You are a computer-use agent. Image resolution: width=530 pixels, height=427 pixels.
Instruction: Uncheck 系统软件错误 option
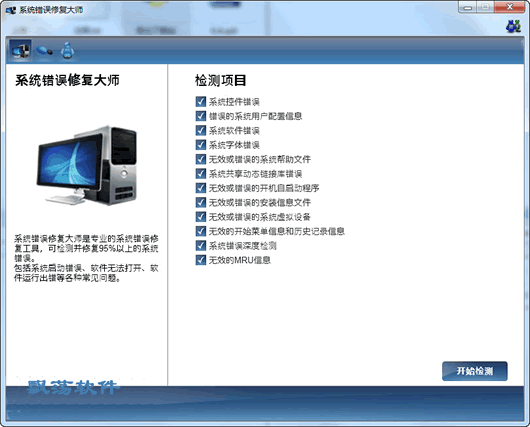201,130
